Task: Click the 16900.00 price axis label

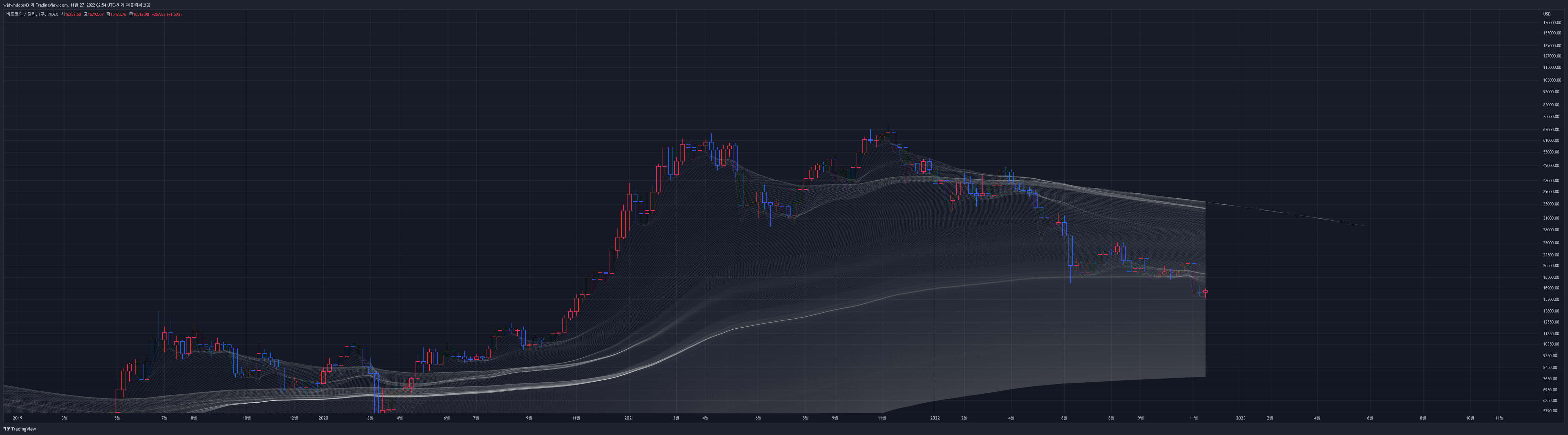Action: (x=1551, y=288)
